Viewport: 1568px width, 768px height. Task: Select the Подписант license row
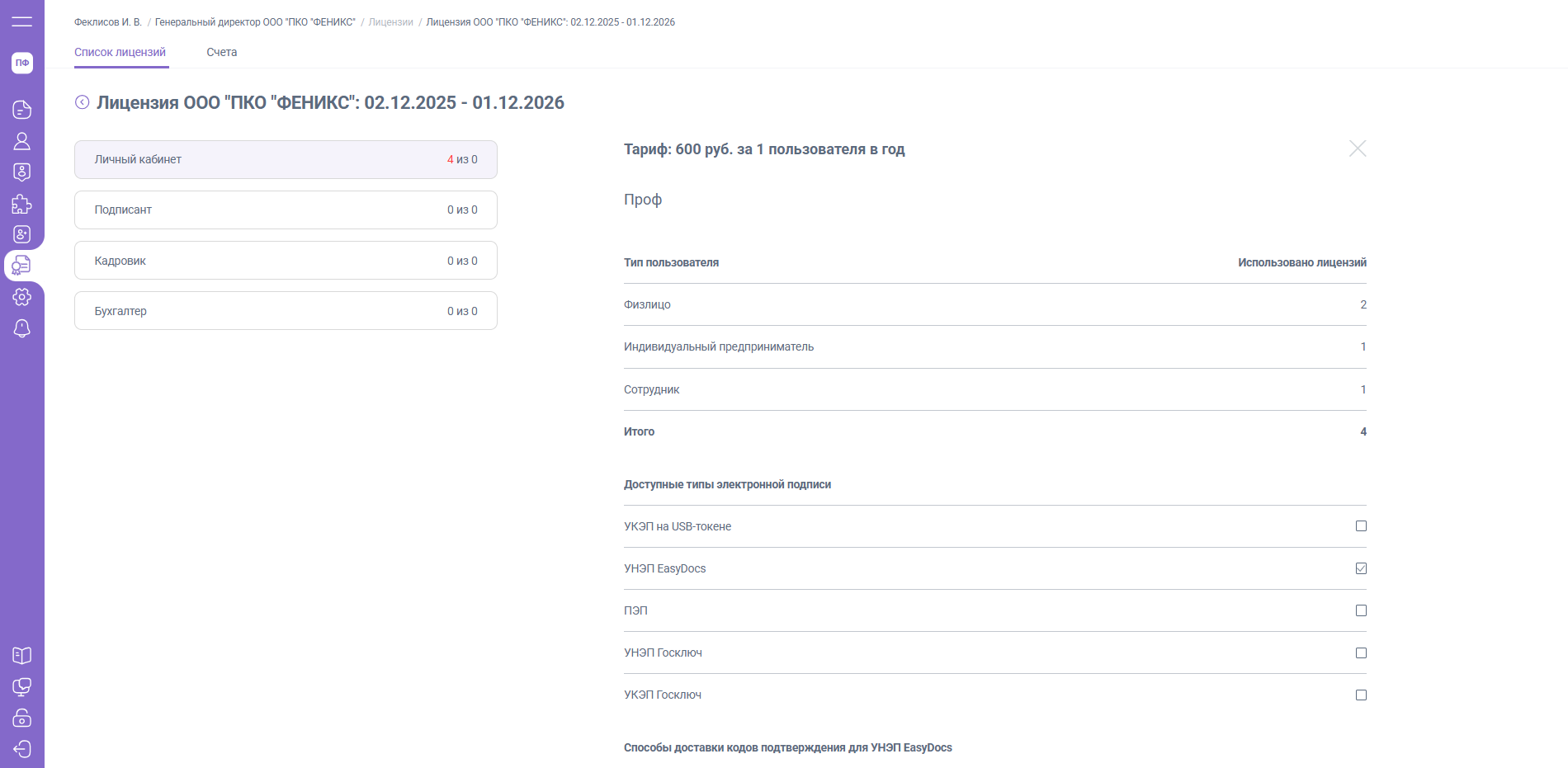click(x=286, y=210)
